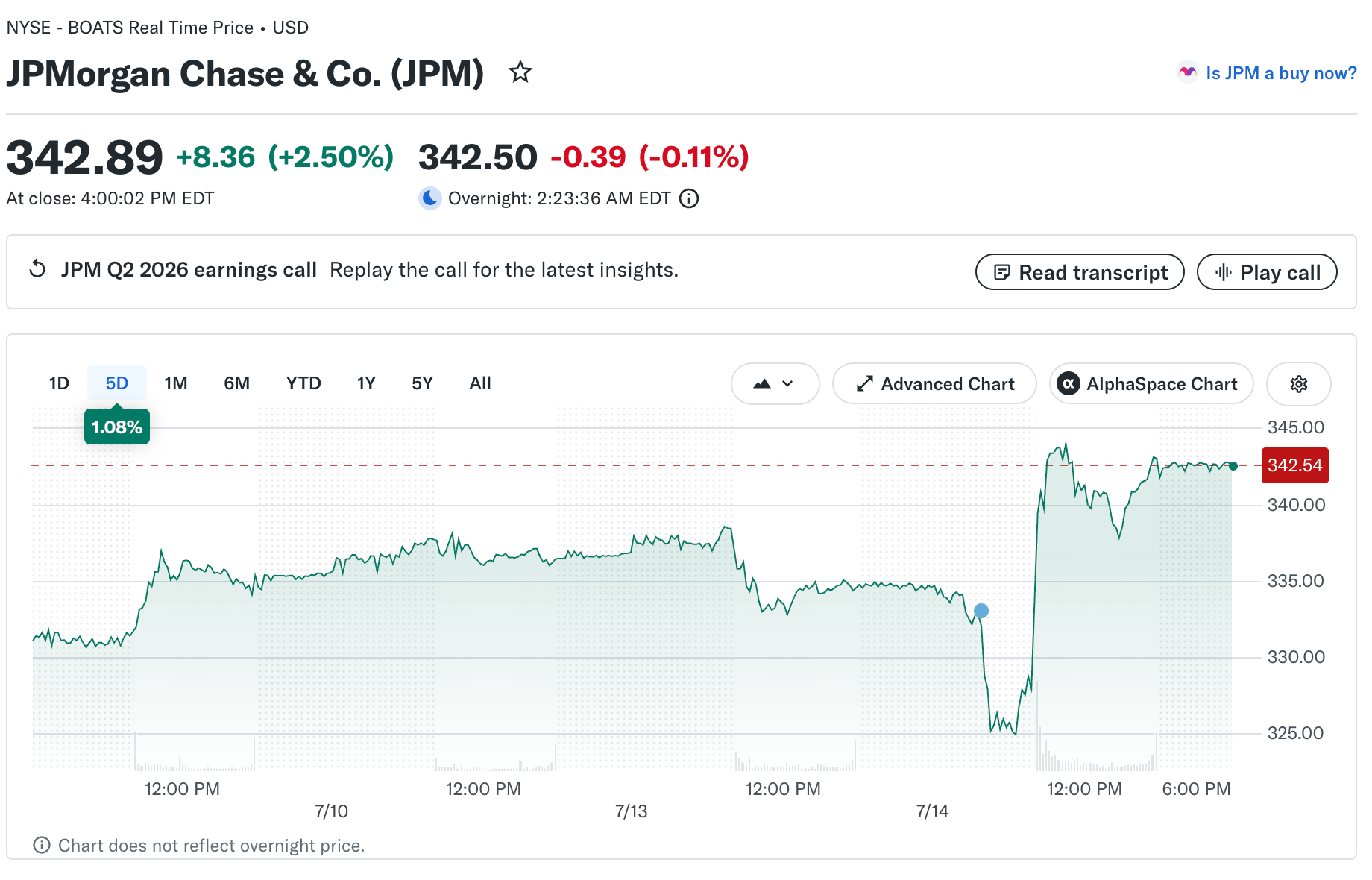Add JPM to watchlist with star icon
Image resolution: width=1372 pixels, height=880 pixels.
click(x=520, y=72)
